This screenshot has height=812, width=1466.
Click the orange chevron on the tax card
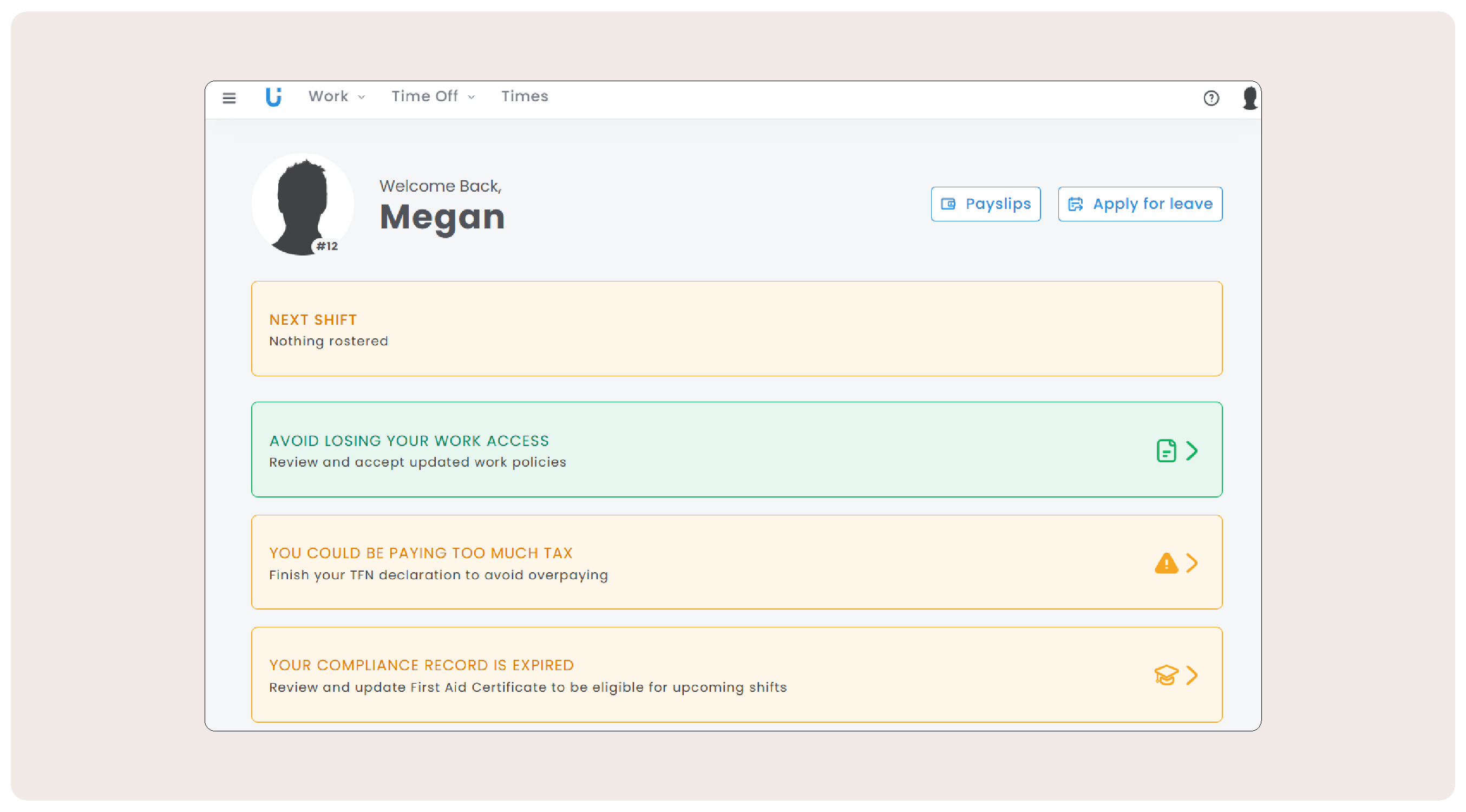[1192, 564]
